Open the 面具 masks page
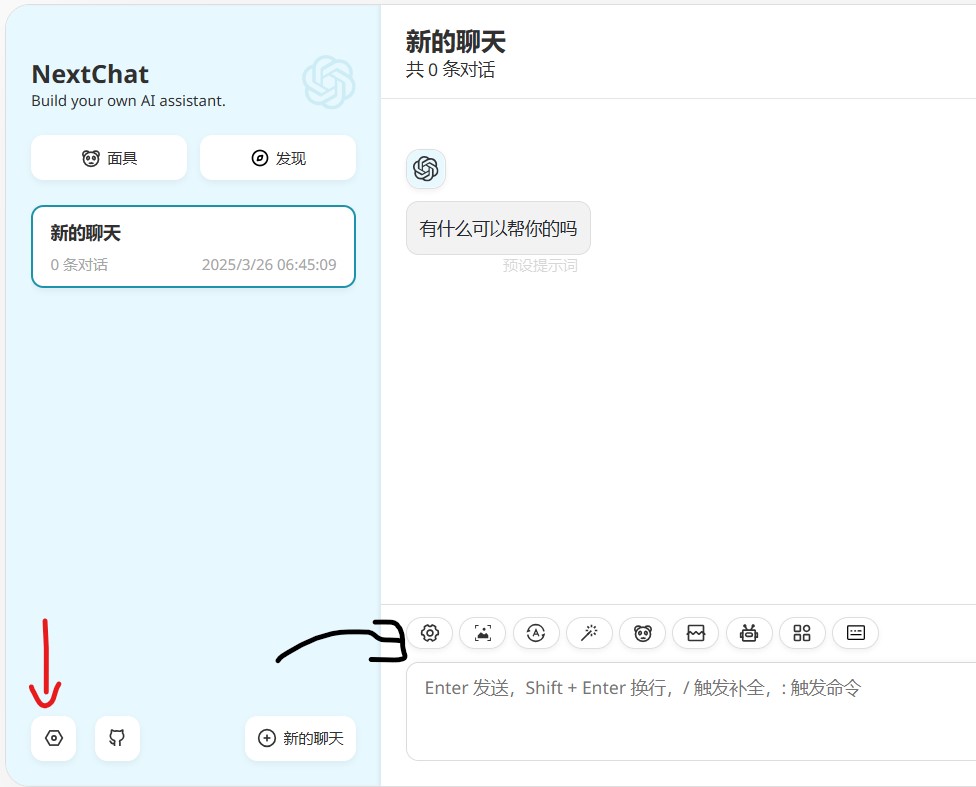The height and width of the screenshot is (787, 976). tap(109, 158)
